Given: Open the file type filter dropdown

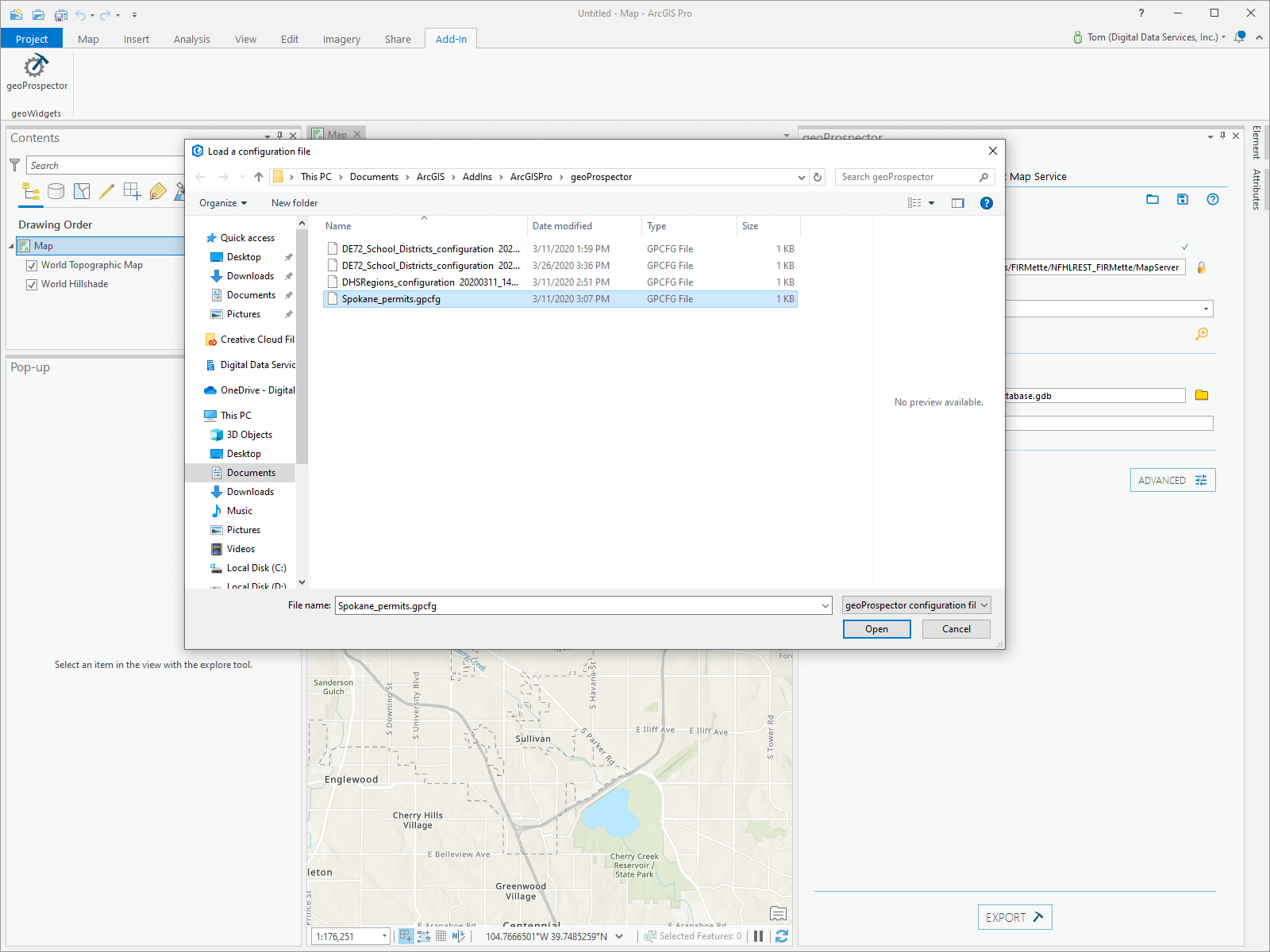Looking at the screenshot, I should (917, 605).
